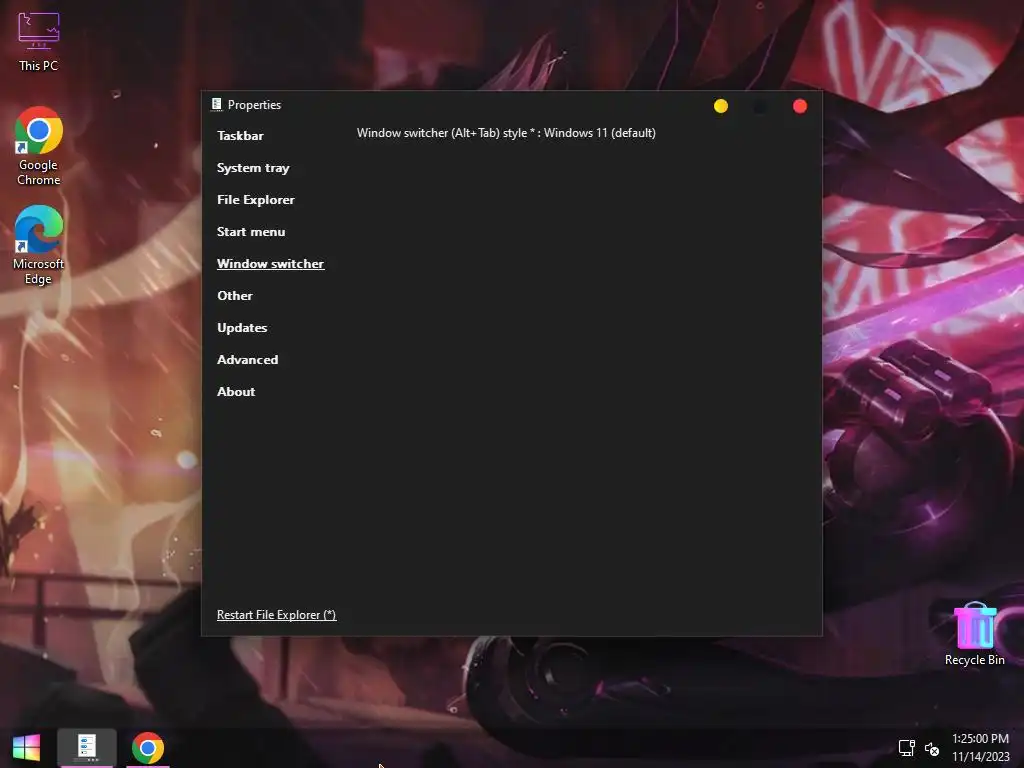Show the About page
1024x768 pixels.
(x=236, y=392)
